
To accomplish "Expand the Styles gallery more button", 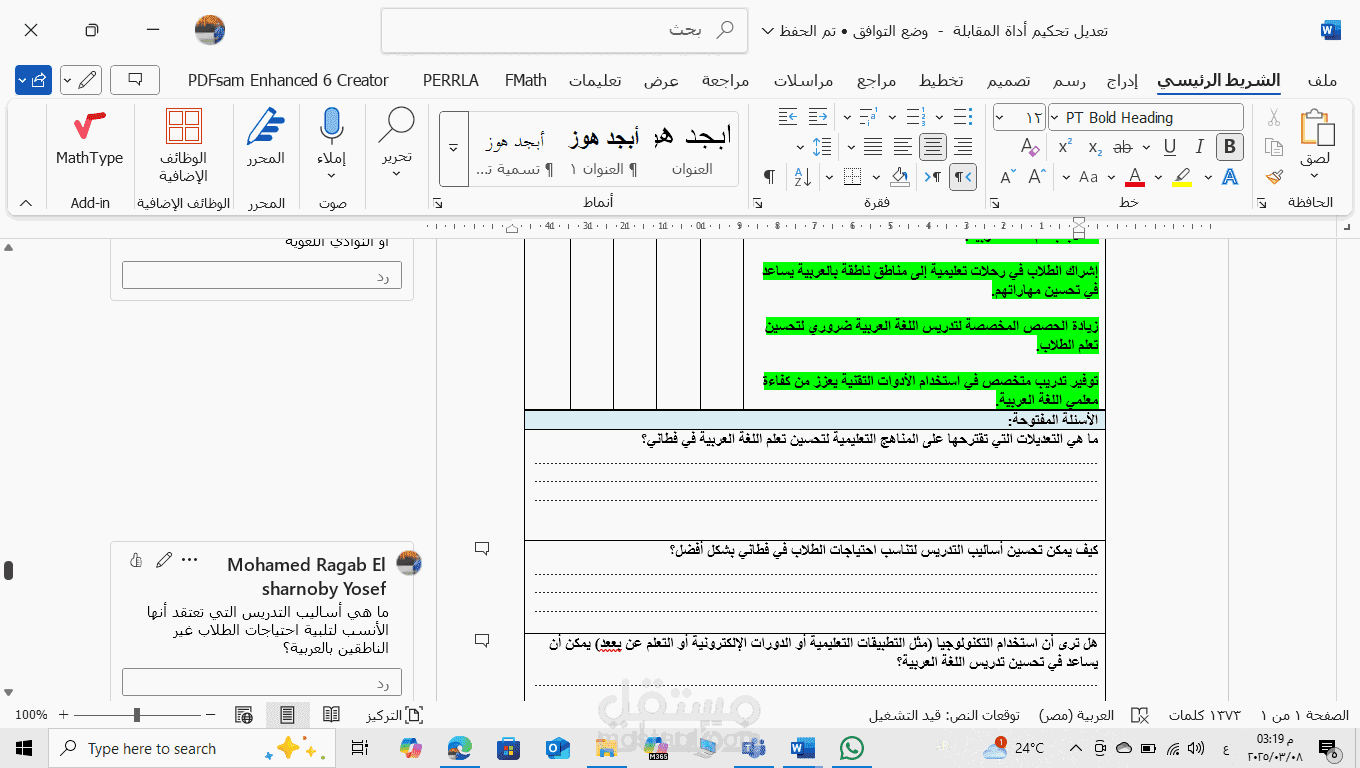I will pyautogui.click(x=453, y=148).
